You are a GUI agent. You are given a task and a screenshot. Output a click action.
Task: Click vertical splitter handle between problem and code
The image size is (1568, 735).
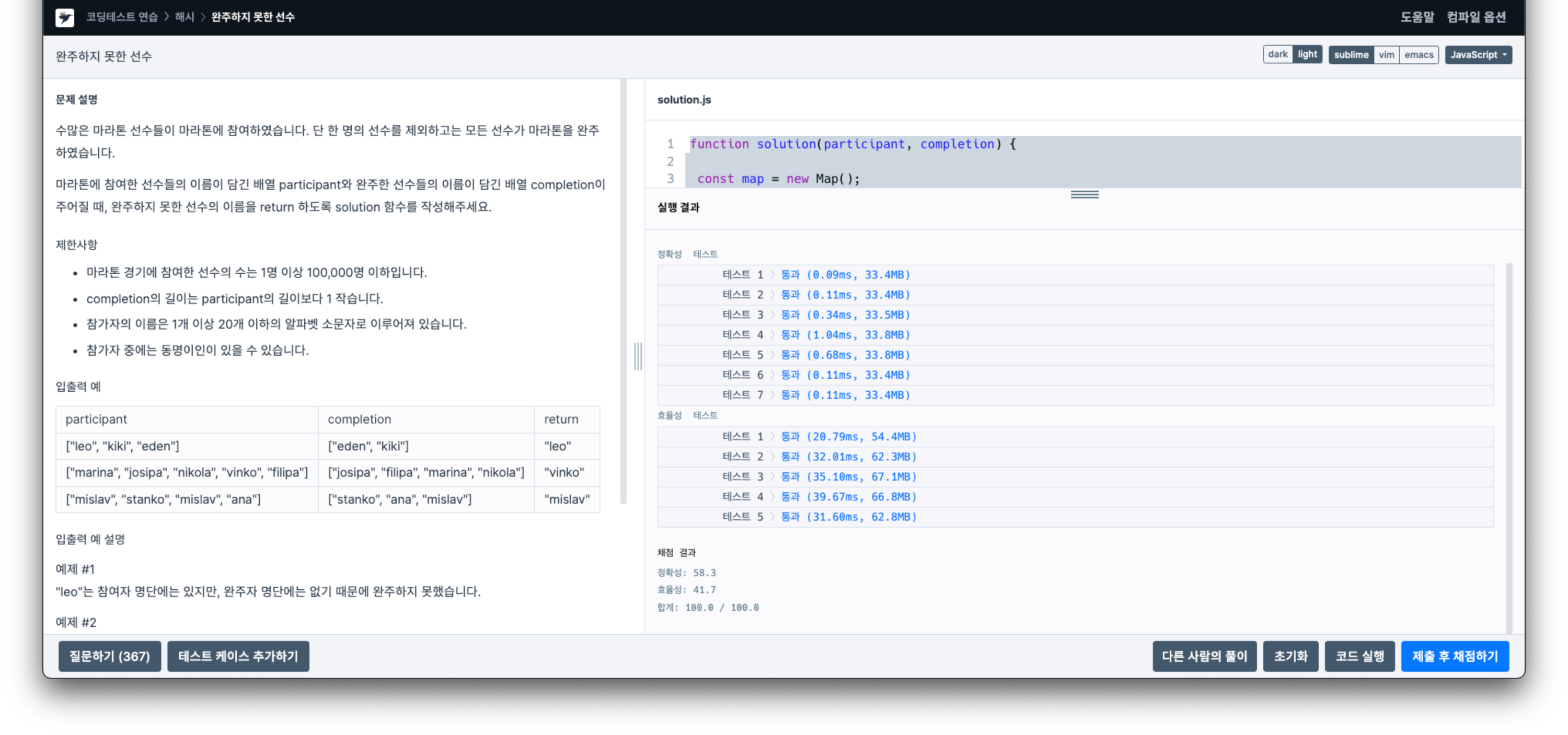pyautogui.click(x=637, y=356)
